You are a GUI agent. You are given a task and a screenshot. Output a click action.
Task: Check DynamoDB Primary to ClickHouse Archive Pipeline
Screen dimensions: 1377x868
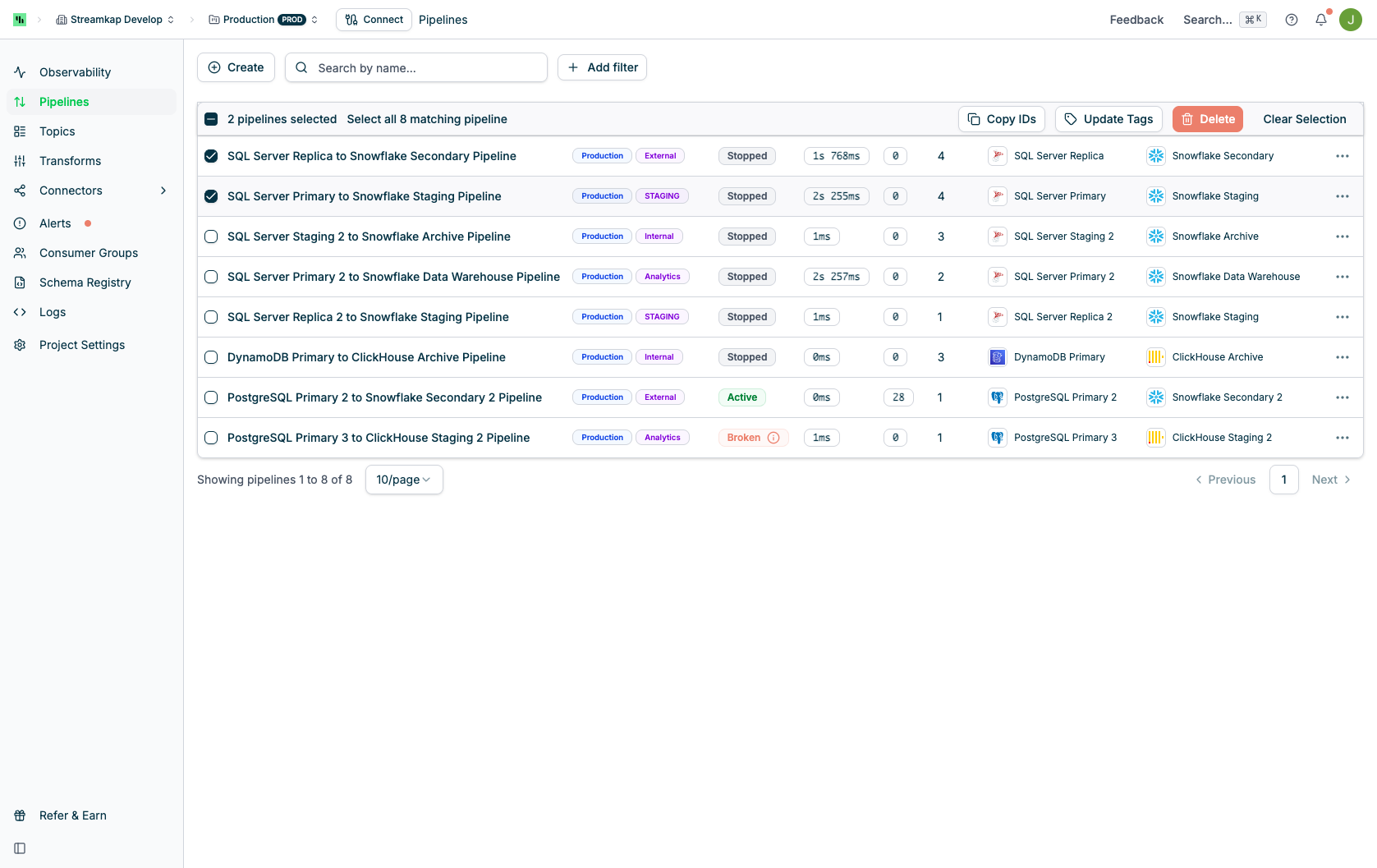[x=211, y=357]
